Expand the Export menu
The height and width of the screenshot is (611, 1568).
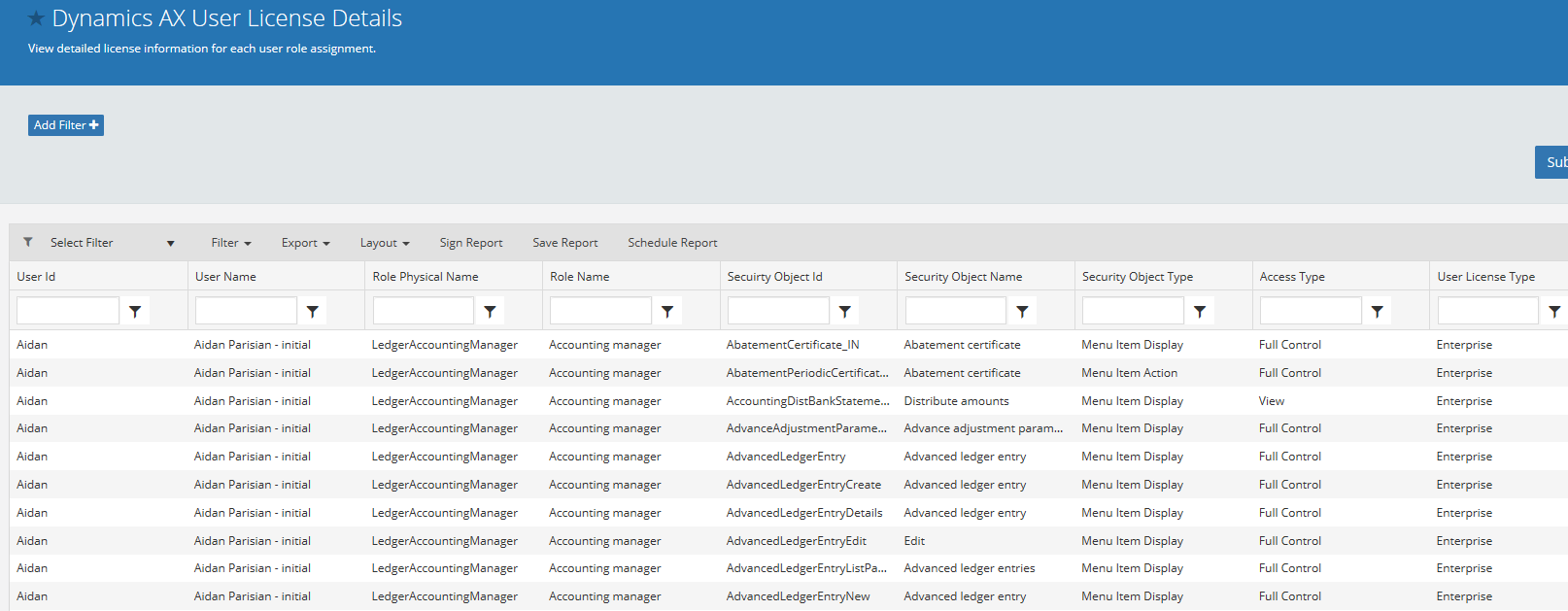point(305,243)
